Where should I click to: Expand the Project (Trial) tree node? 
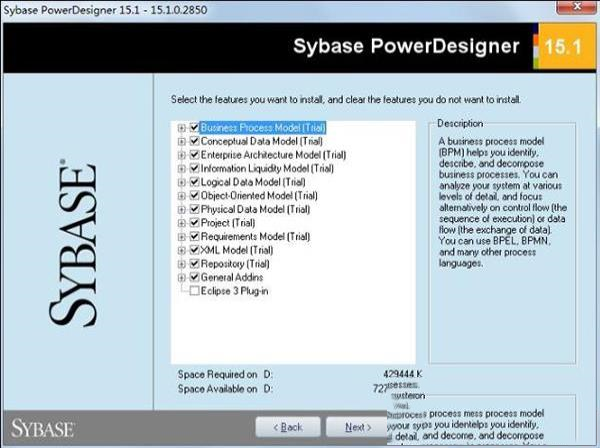pos(182,223)
